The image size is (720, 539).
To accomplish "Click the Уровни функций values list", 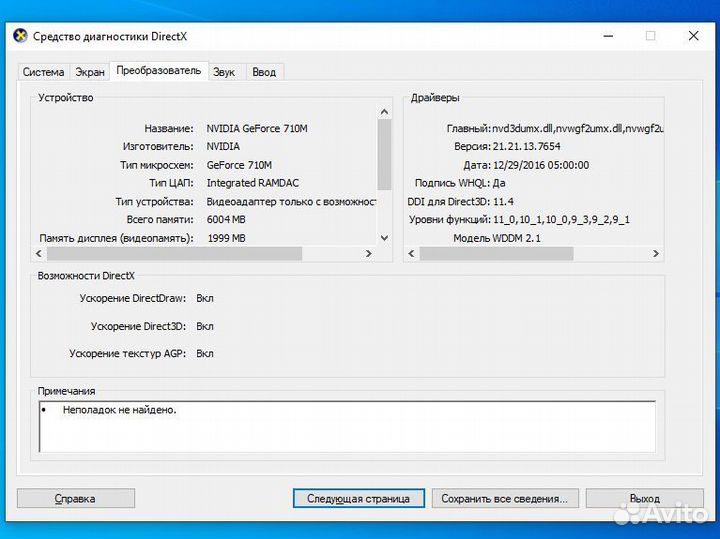I will (x=561, y=220).
